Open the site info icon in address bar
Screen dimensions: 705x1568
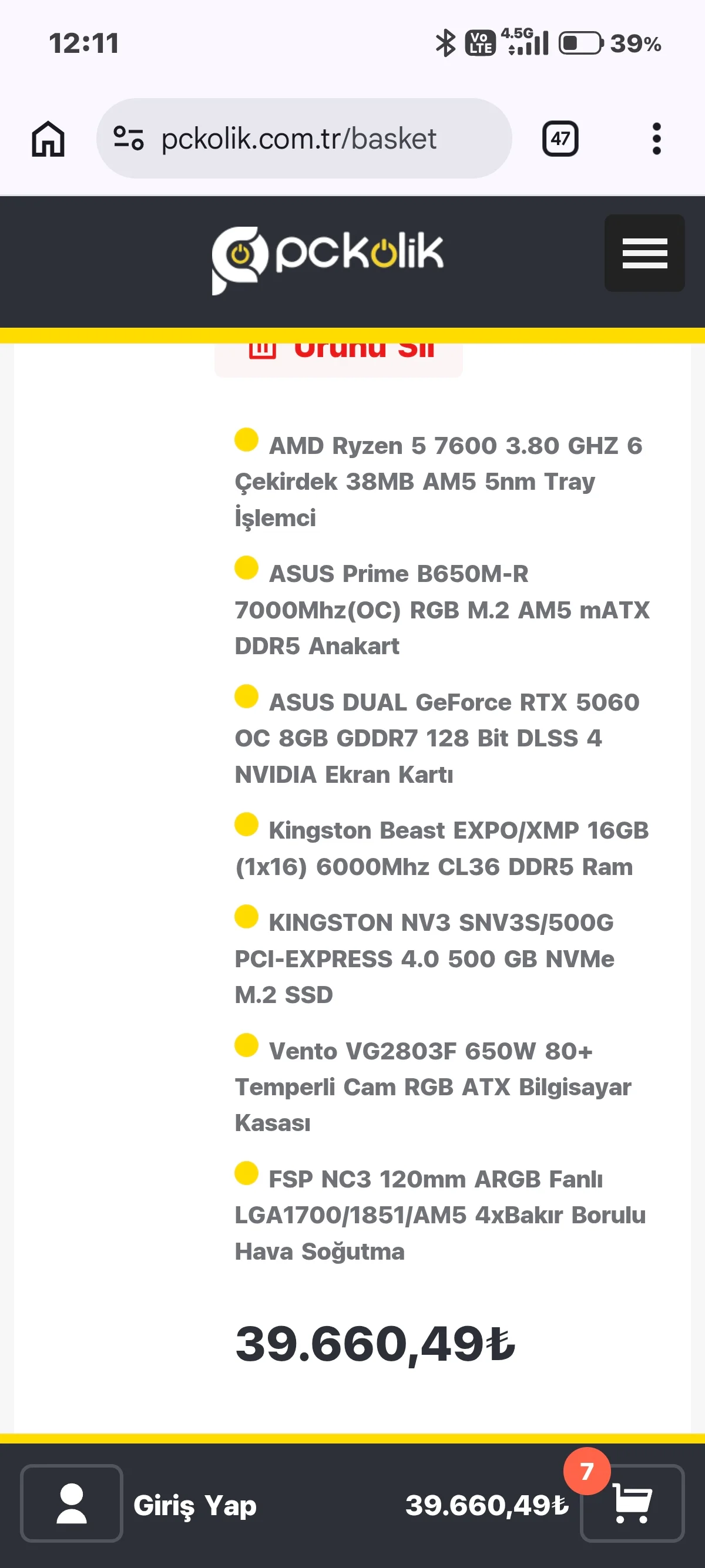point(129,138)
